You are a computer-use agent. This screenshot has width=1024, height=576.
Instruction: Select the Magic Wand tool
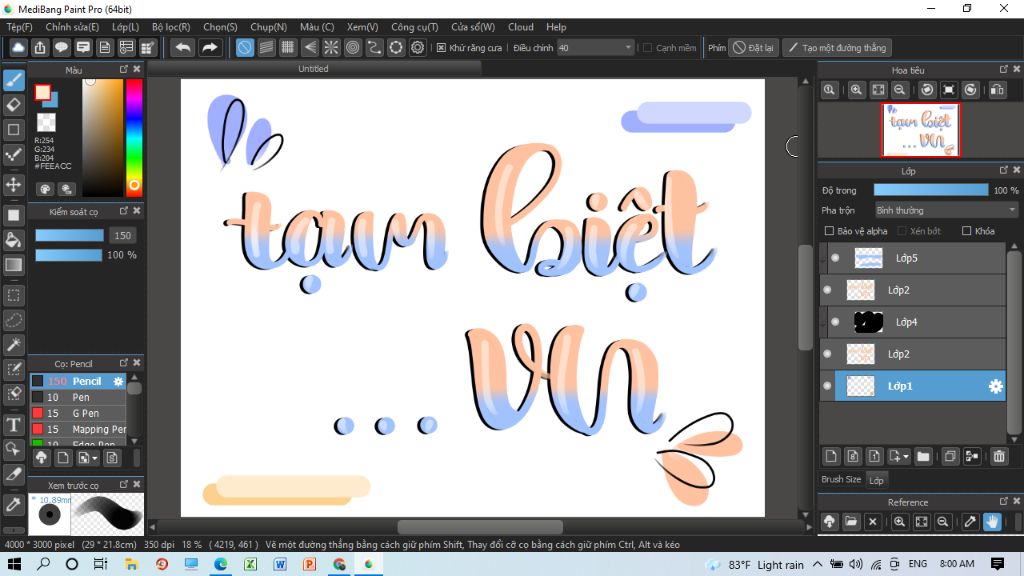click(x=14, y=344)
